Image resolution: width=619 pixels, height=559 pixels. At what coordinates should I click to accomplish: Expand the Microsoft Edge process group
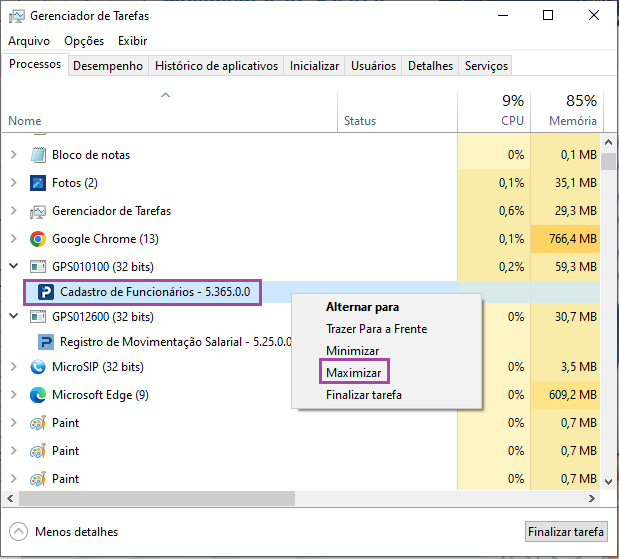click(x=13, y=395)
